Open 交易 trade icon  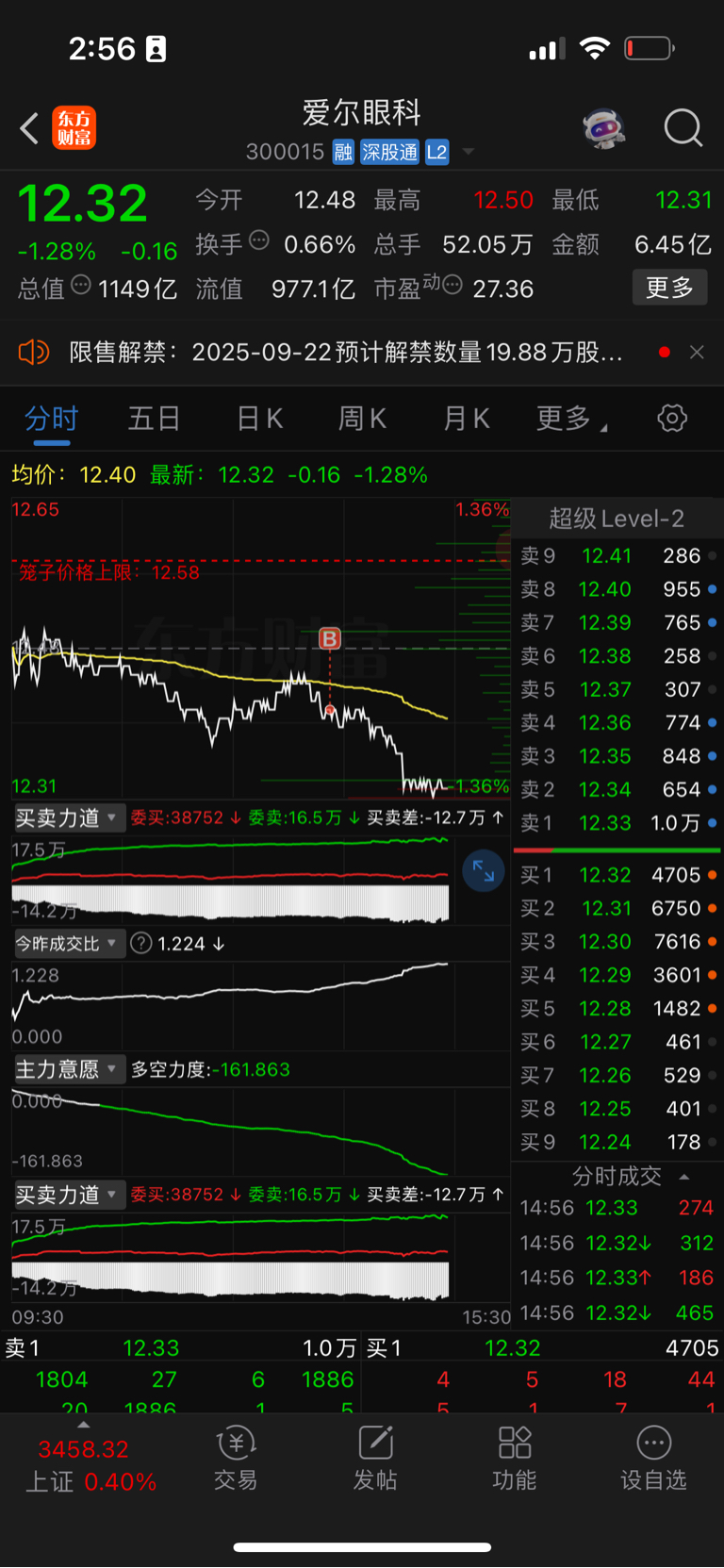click(236, 1459)
